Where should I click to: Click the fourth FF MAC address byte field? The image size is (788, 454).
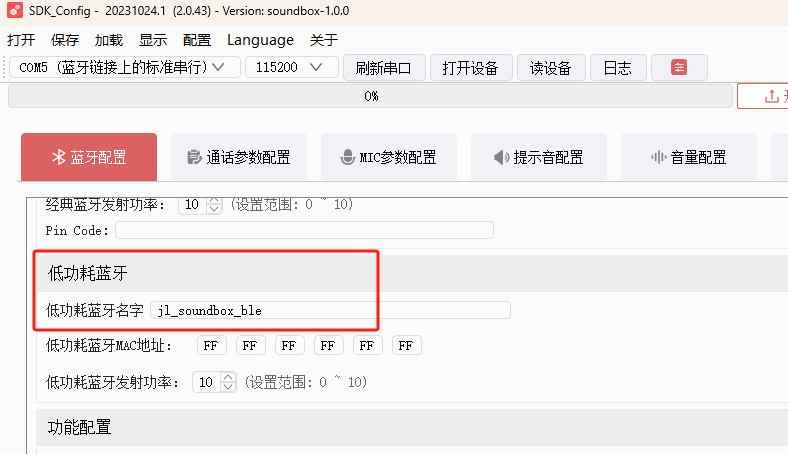pos(328,345)
